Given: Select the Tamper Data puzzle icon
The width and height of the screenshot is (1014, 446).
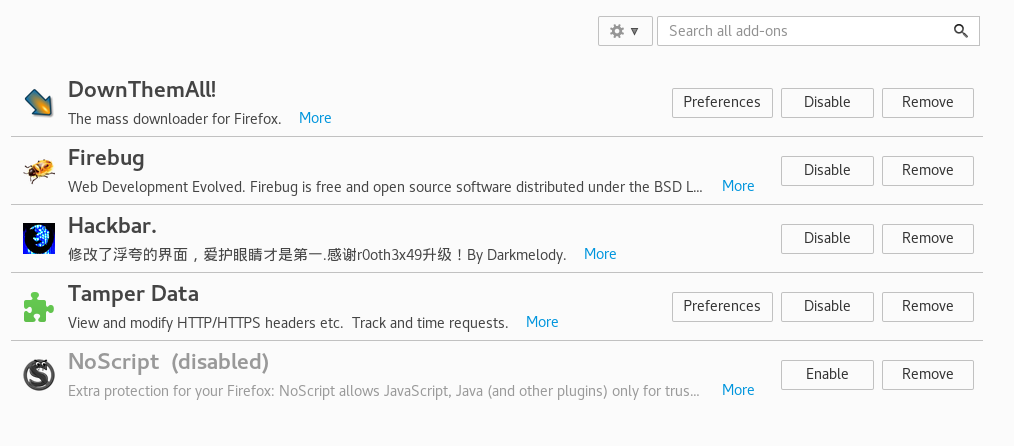Looking at the screenshot, I should coord(39,306).
